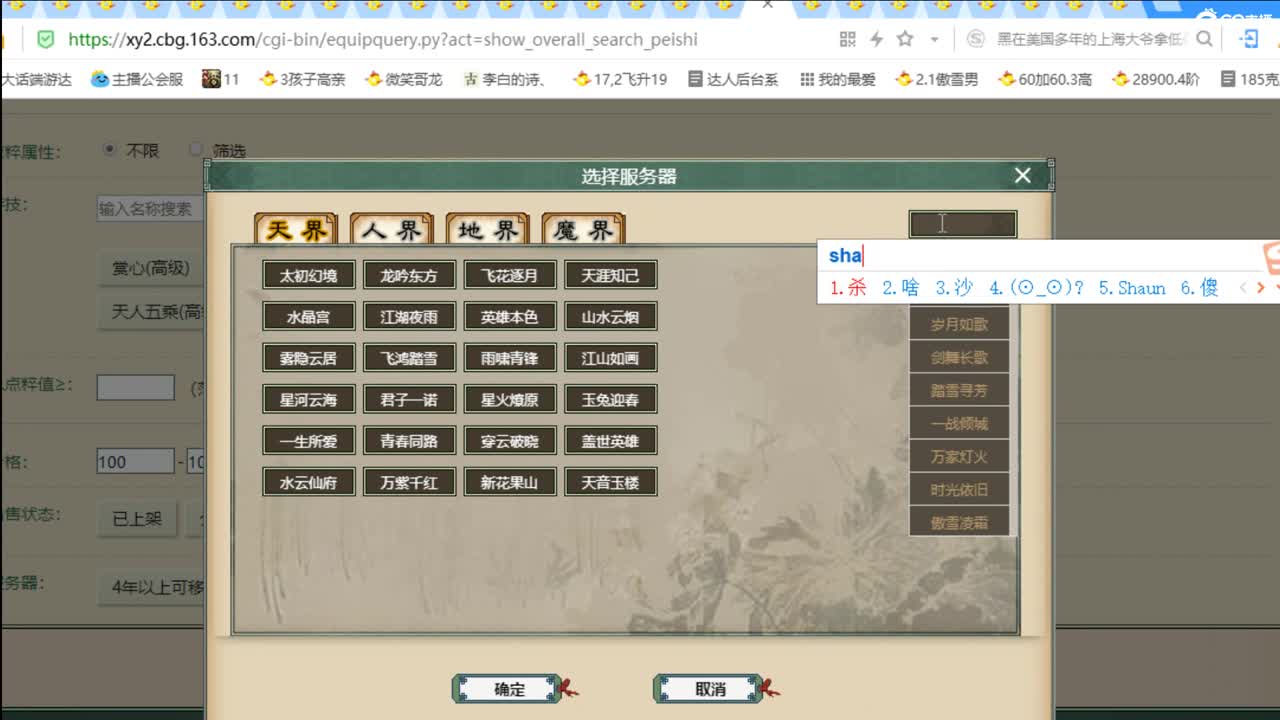Open the 达人后台系 bookmark

coord(733,79)
